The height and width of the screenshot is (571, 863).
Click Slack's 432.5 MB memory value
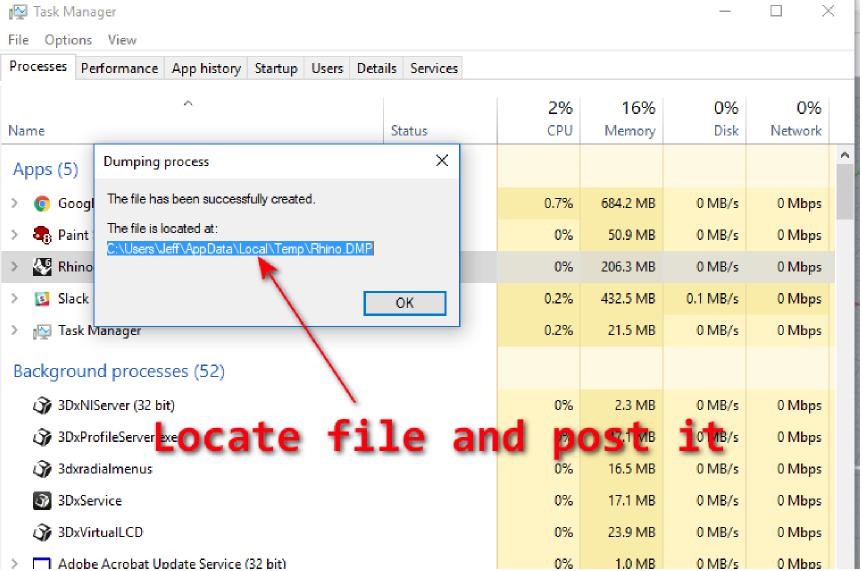[x=628, y=298]
